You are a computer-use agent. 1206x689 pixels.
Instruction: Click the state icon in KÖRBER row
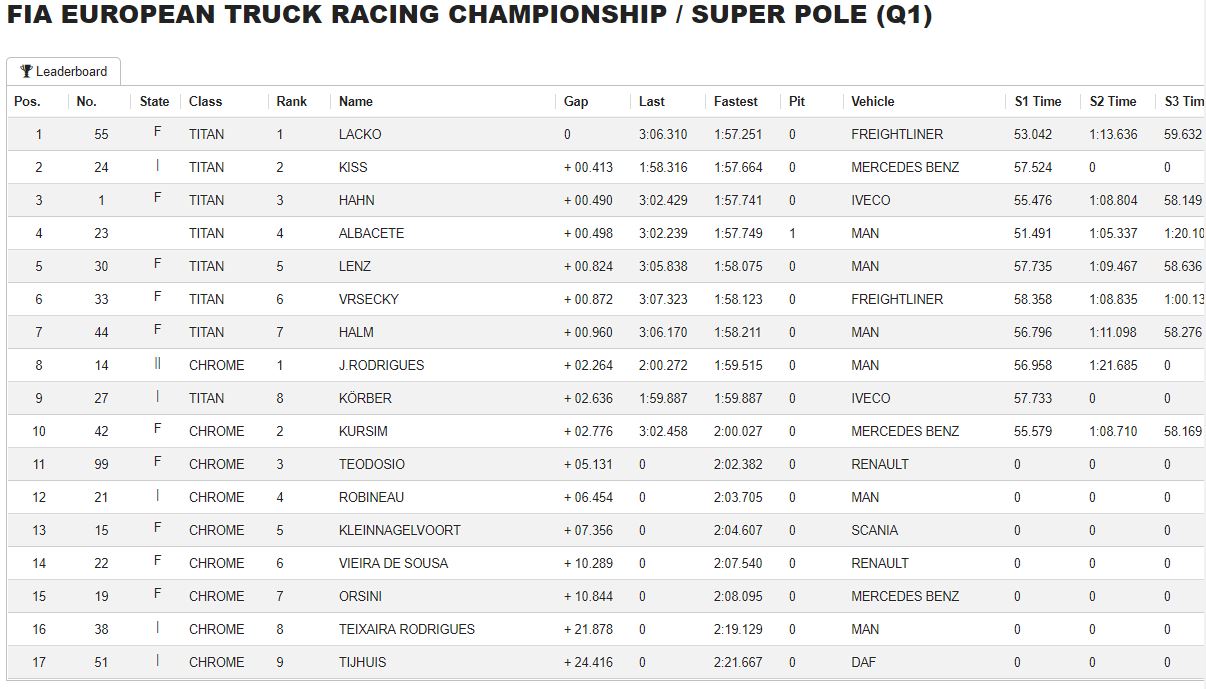(157, 397)
